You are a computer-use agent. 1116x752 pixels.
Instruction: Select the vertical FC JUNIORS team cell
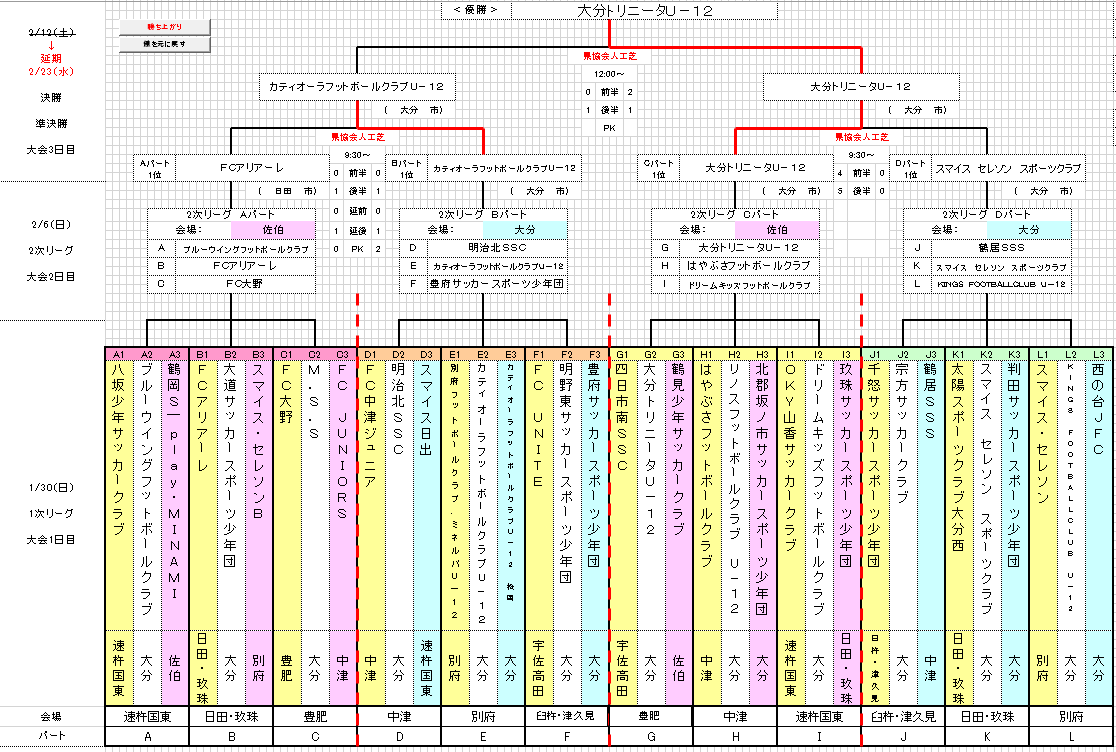click(x=343, y=494)
